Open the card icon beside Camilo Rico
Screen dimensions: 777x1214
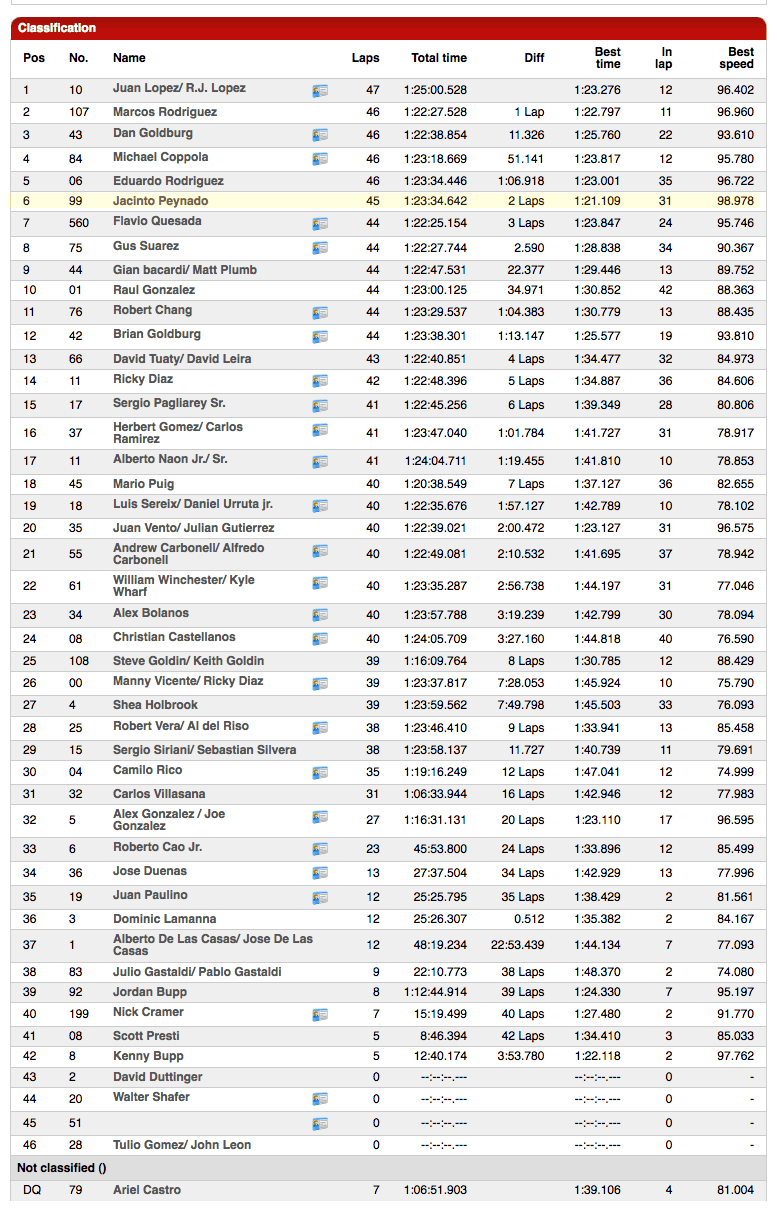point(320,773)
